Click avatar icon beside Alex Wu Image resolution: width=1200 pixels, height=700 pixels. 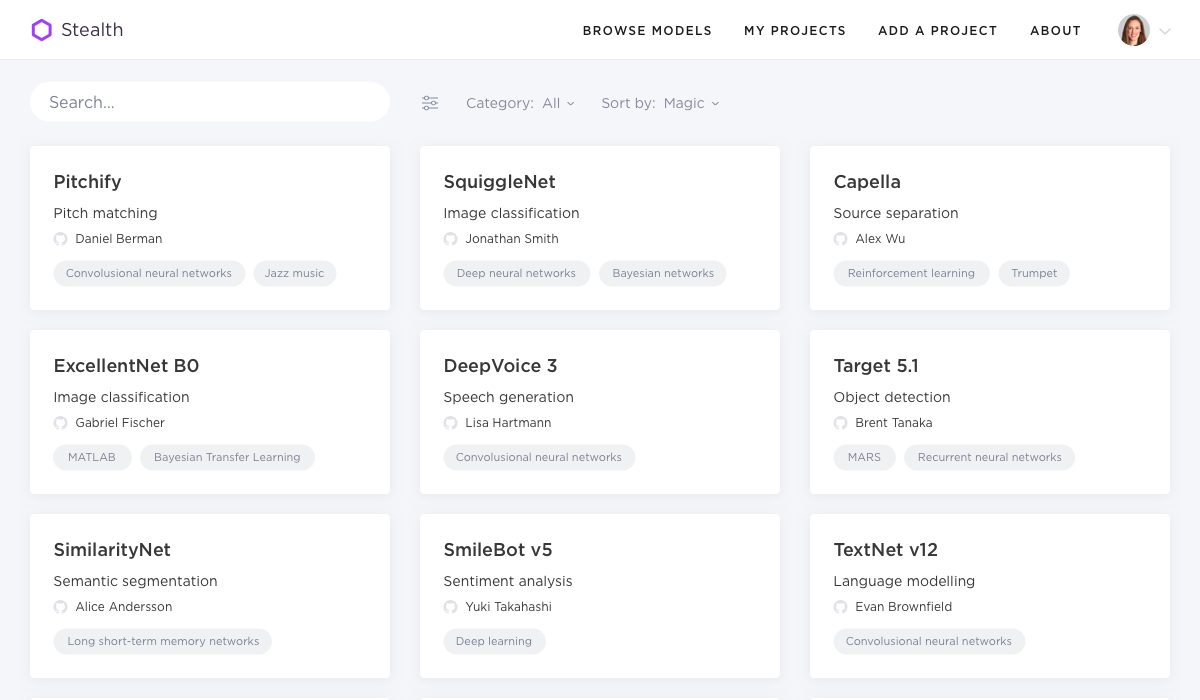click(x=841, y=239)
